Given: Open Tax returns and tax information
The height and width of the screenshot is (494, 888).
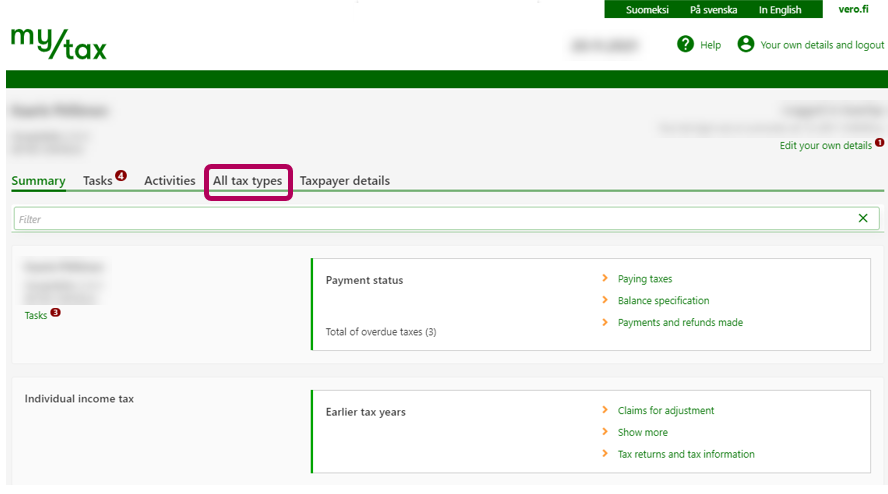Looking at the screenshot, I should click(x=686, y=454).
